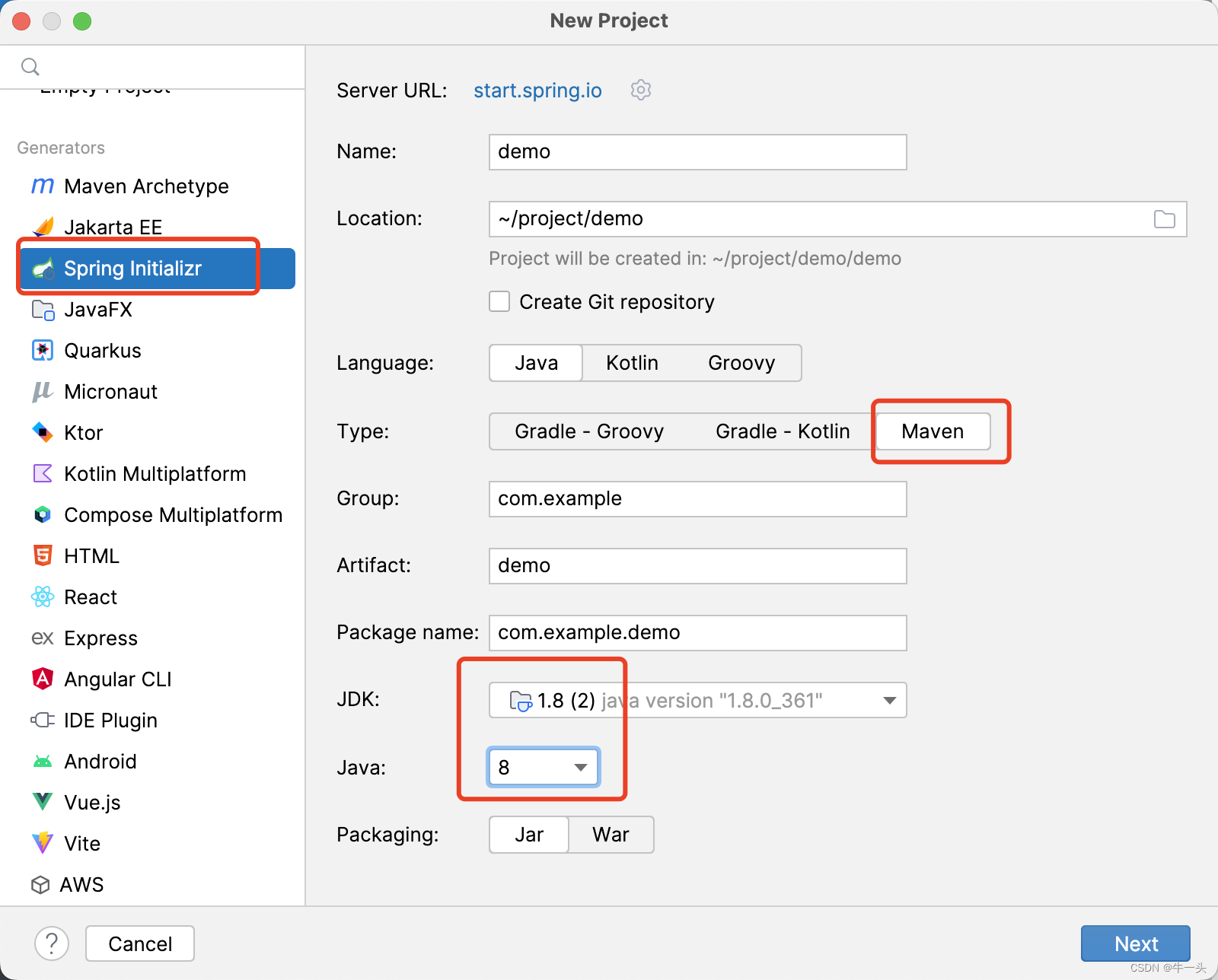The image size is (1218, 980).
Task: Click the Package name field
Action: [x=697, y=632]
